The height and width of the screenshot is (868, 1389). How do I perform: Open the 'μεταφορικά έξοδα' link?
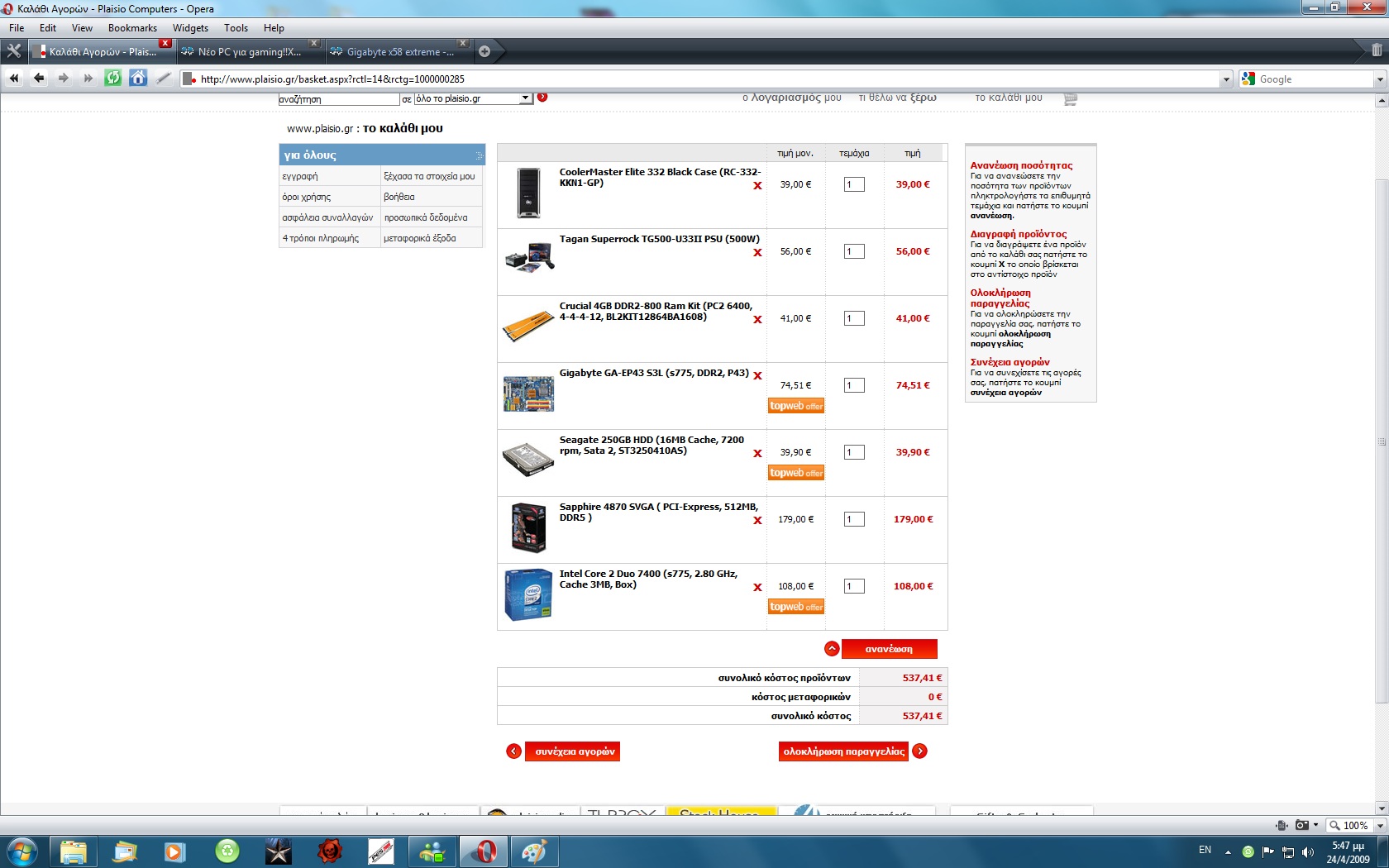pos(420,238)
